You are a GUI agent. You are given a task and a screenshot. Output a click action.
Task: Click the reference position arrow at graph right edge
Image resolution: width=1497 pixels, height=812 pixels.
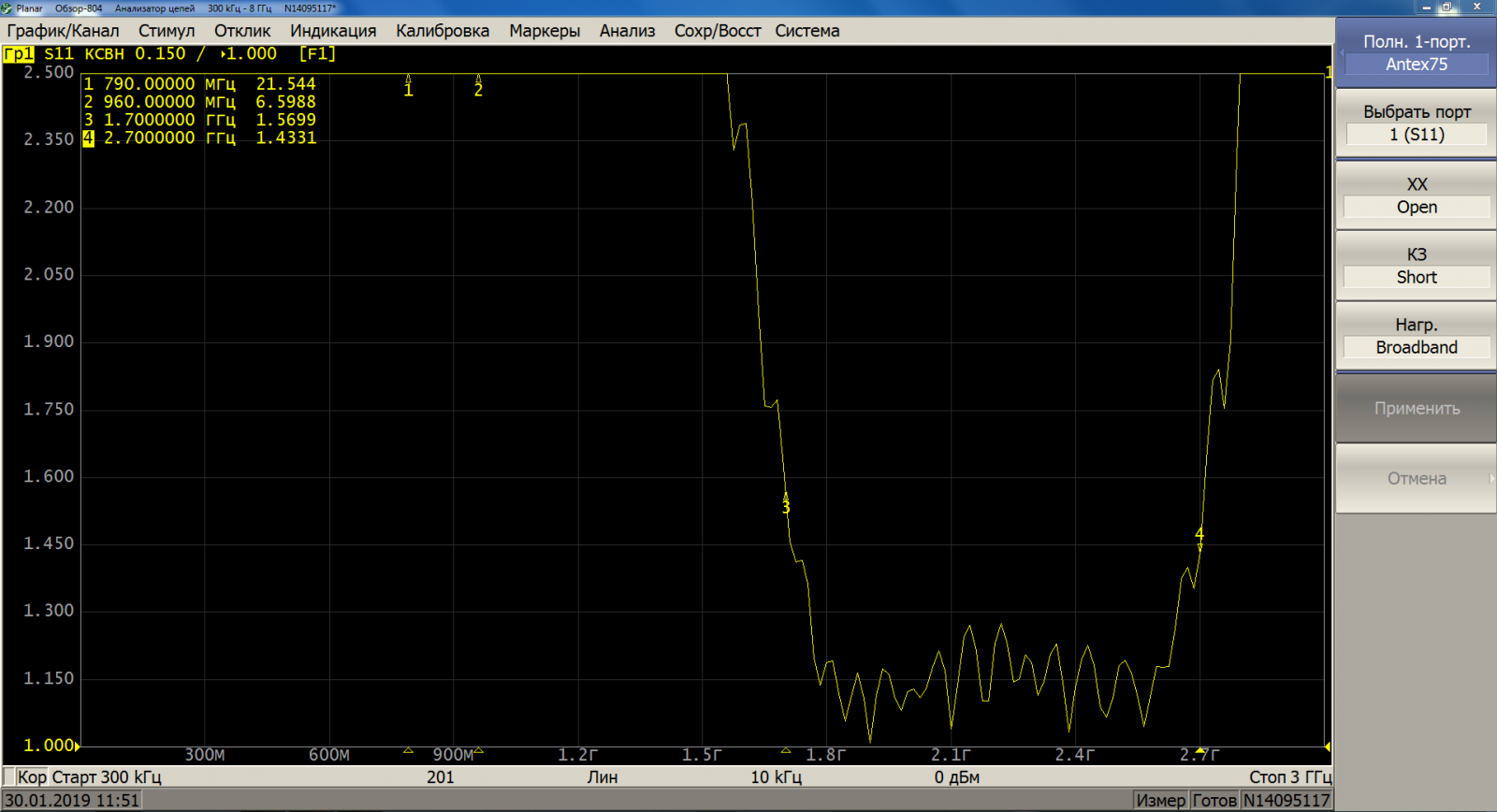[x=1328, y=746]
